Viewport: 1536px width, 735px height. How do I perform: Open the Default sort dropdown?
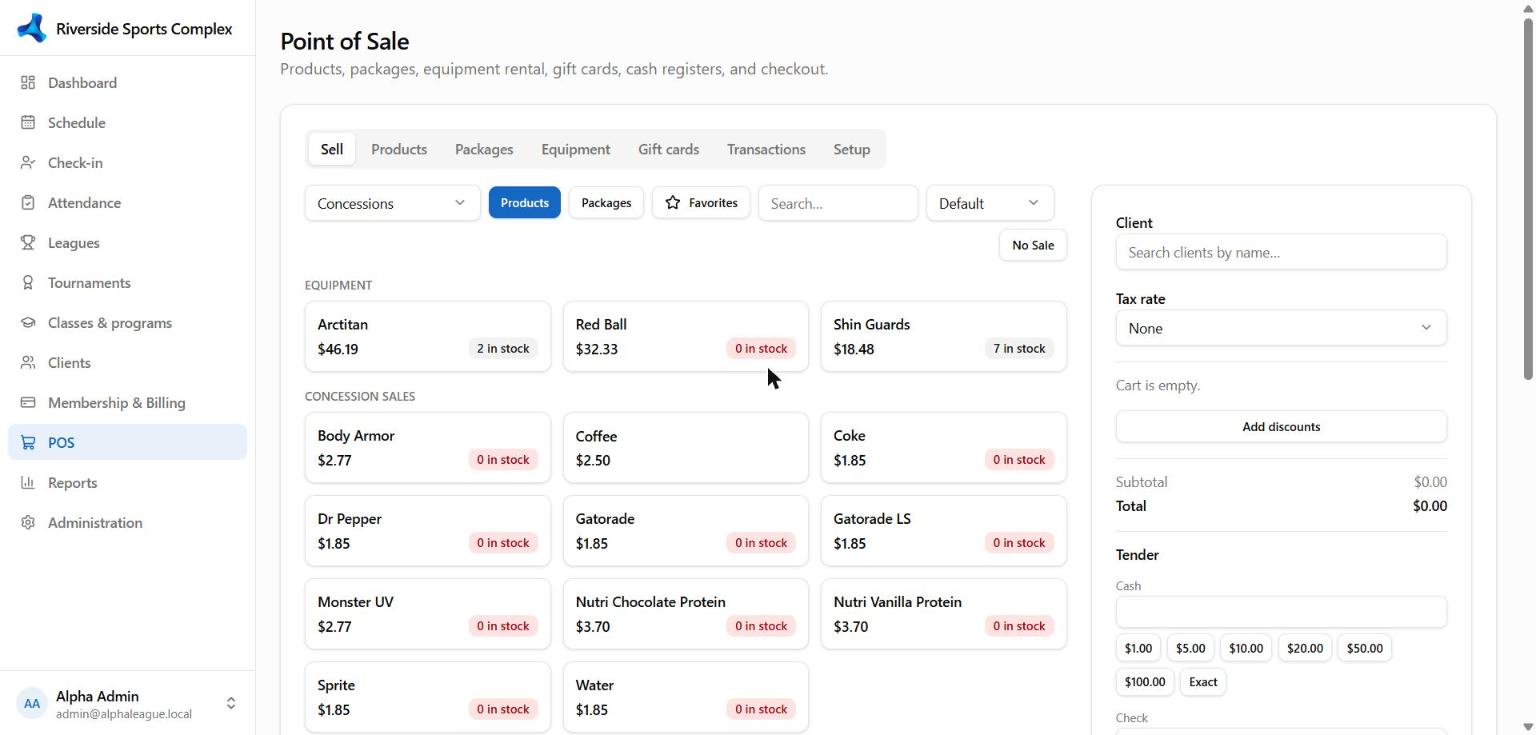990,203
